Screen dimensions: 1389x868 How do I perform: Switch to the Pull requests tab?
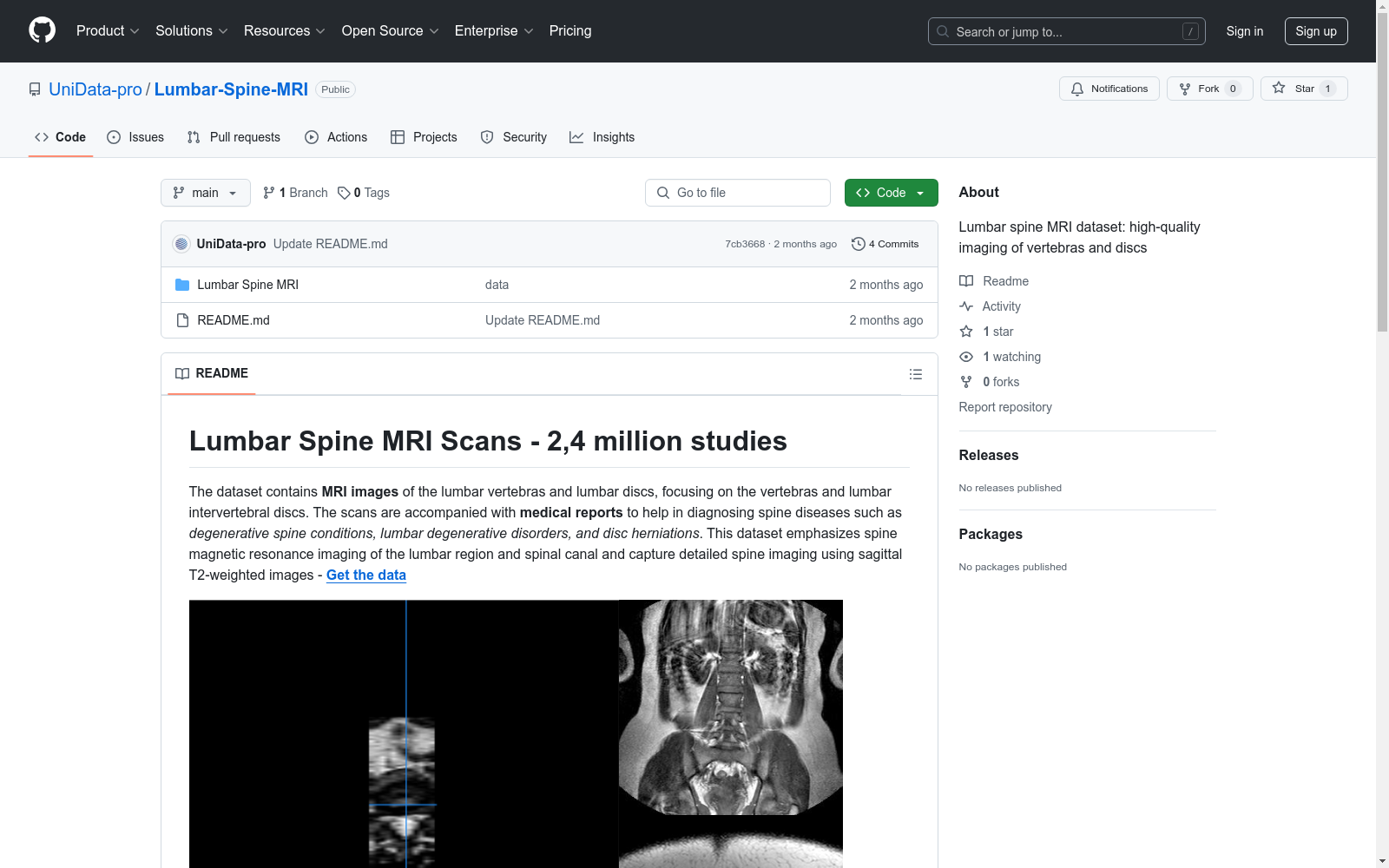point(234,137)
